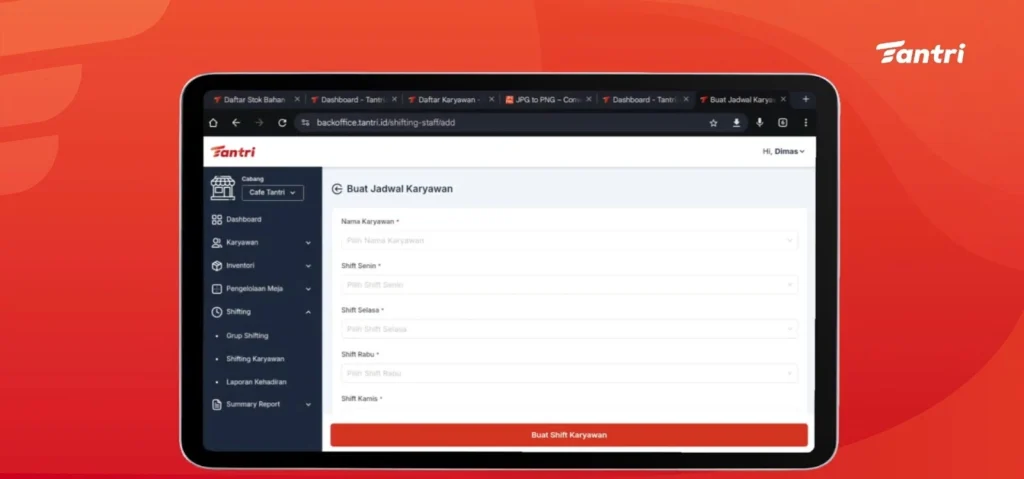This screenshot has width=1024, height=479.
Task: Click the back arrow beside Buat Jadwal Karyawan
Action: (337, 189)
